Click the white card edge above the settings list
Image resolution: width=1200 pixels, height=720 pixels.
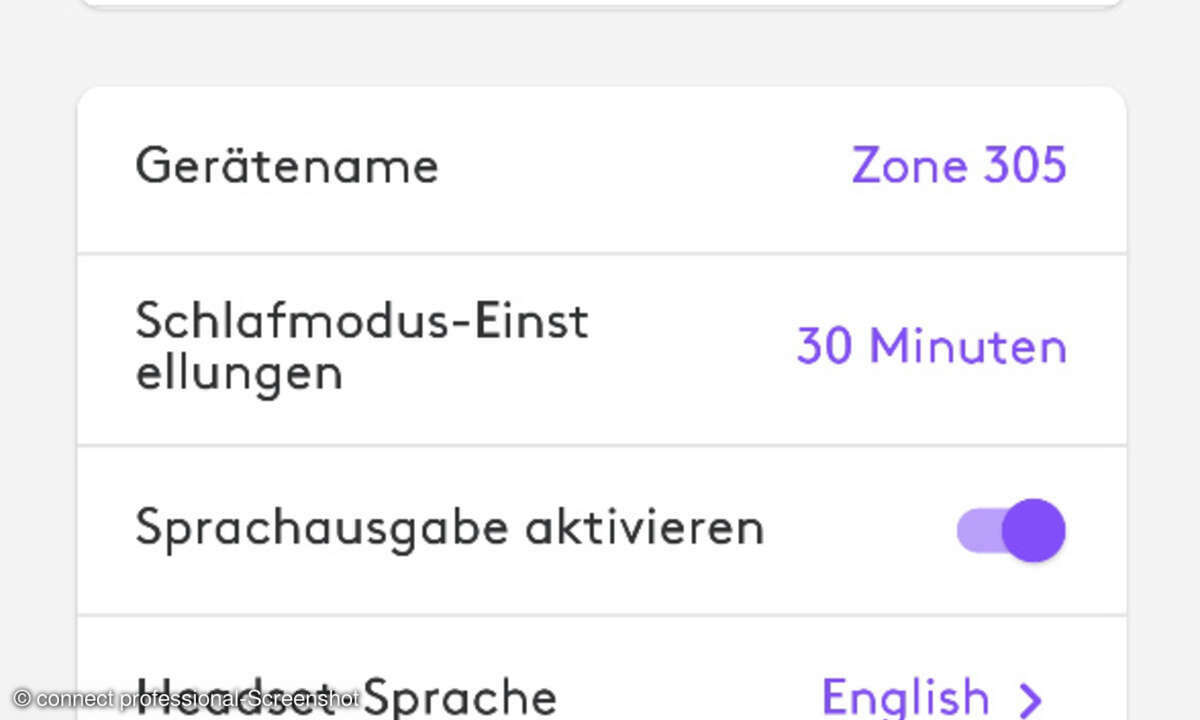(x=601, y=4)
